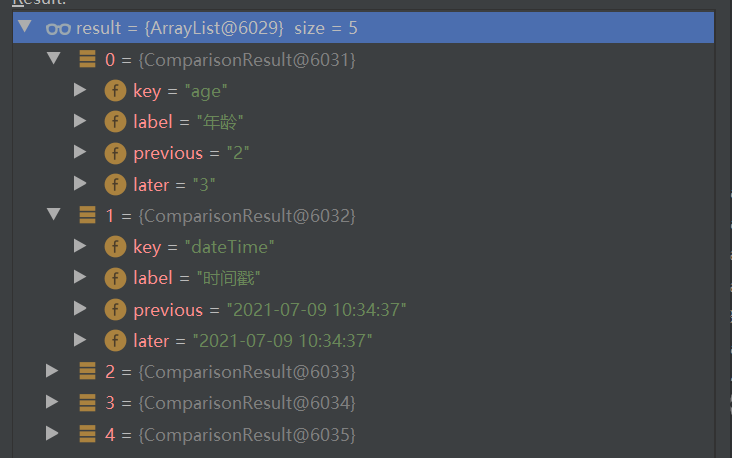Collapse the result ArrayList root node
Viewport: 732px width, 458px height.
25,26
